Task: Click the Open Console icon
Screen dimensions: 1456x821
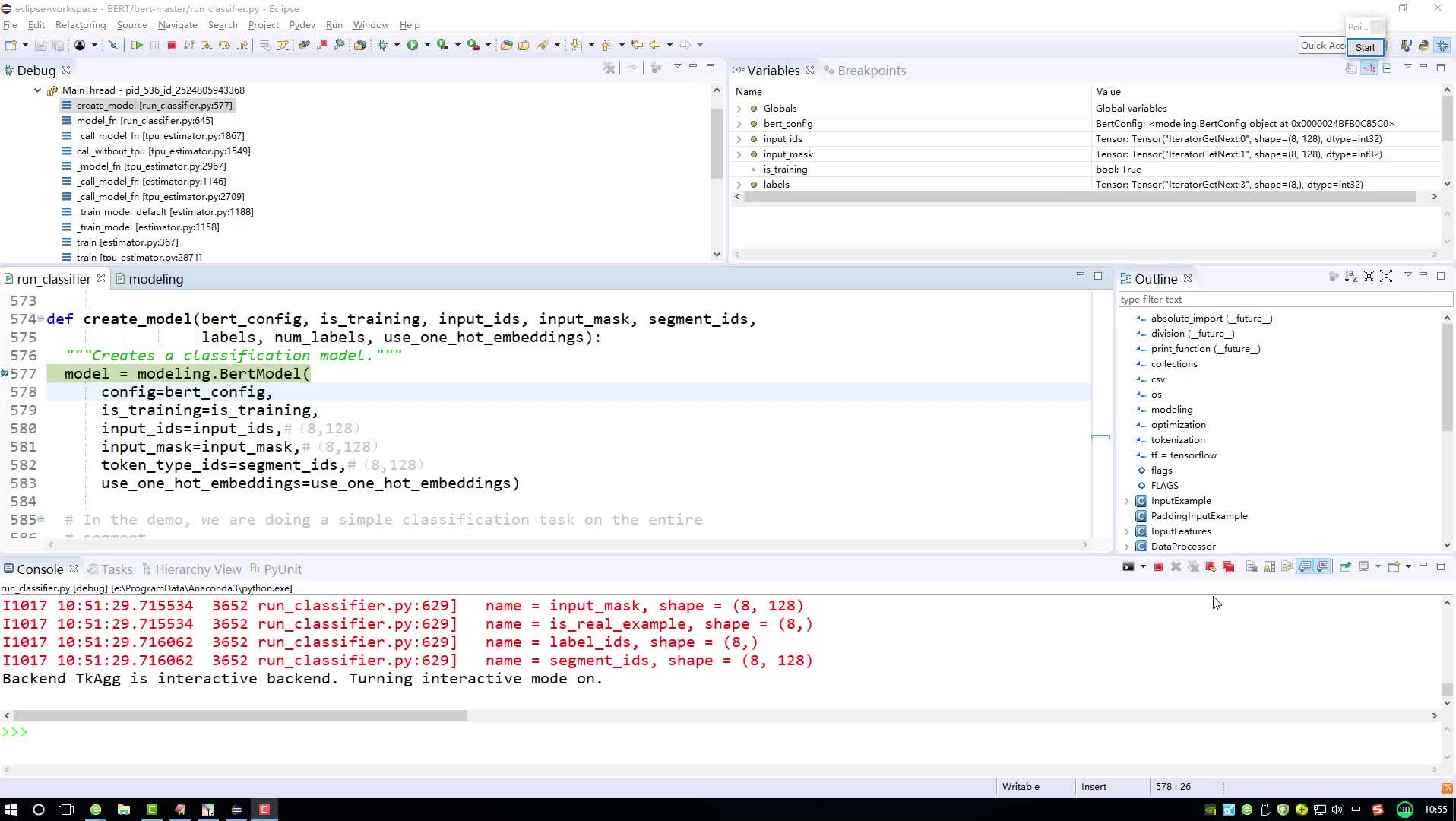Action: (x=1394, y=567)
